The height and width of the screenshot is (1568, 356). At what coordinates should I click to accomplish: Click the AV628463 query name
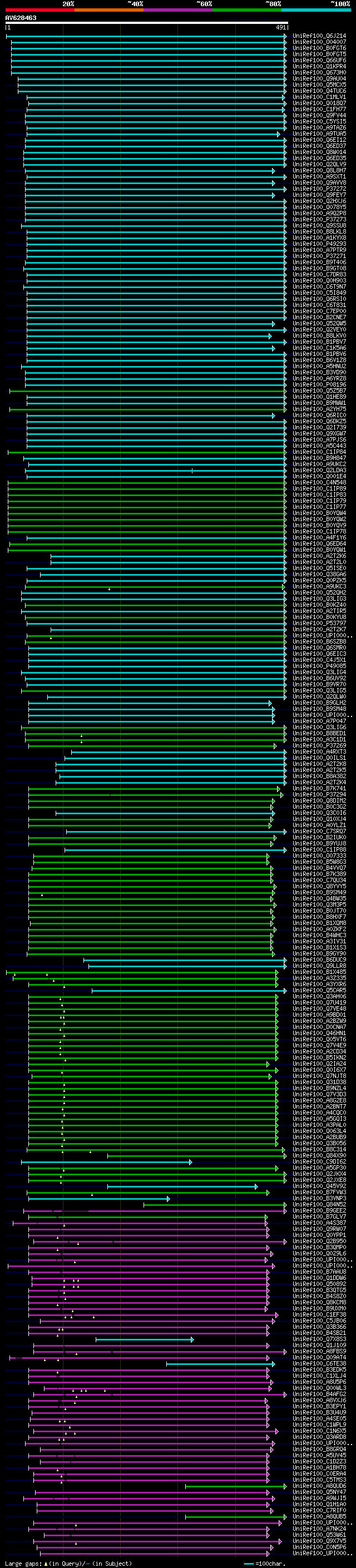coord(21,18)
